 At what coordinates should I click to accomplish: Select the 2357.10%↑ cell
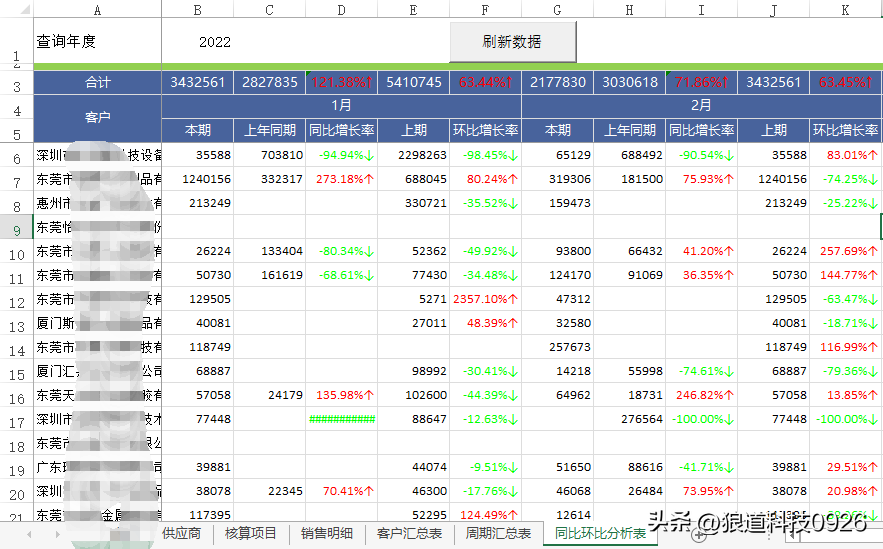coord(485,299)
